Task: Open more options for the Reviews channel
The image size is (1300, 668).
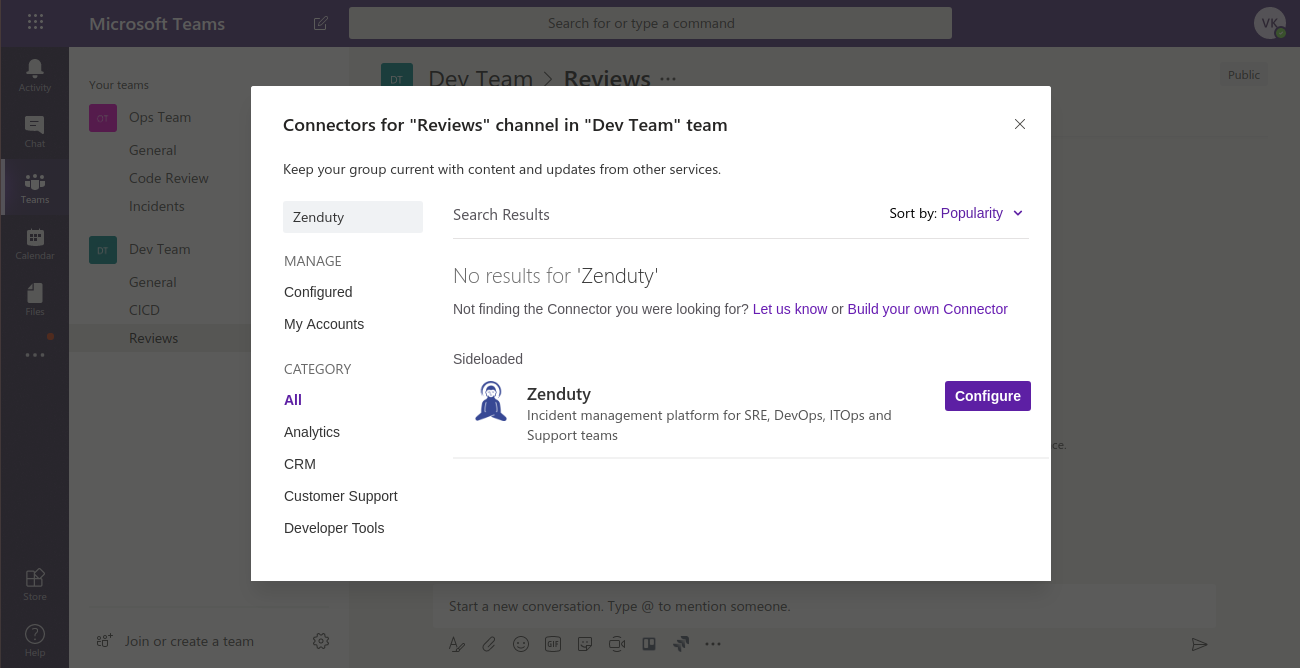Action: tap(667, 78)
